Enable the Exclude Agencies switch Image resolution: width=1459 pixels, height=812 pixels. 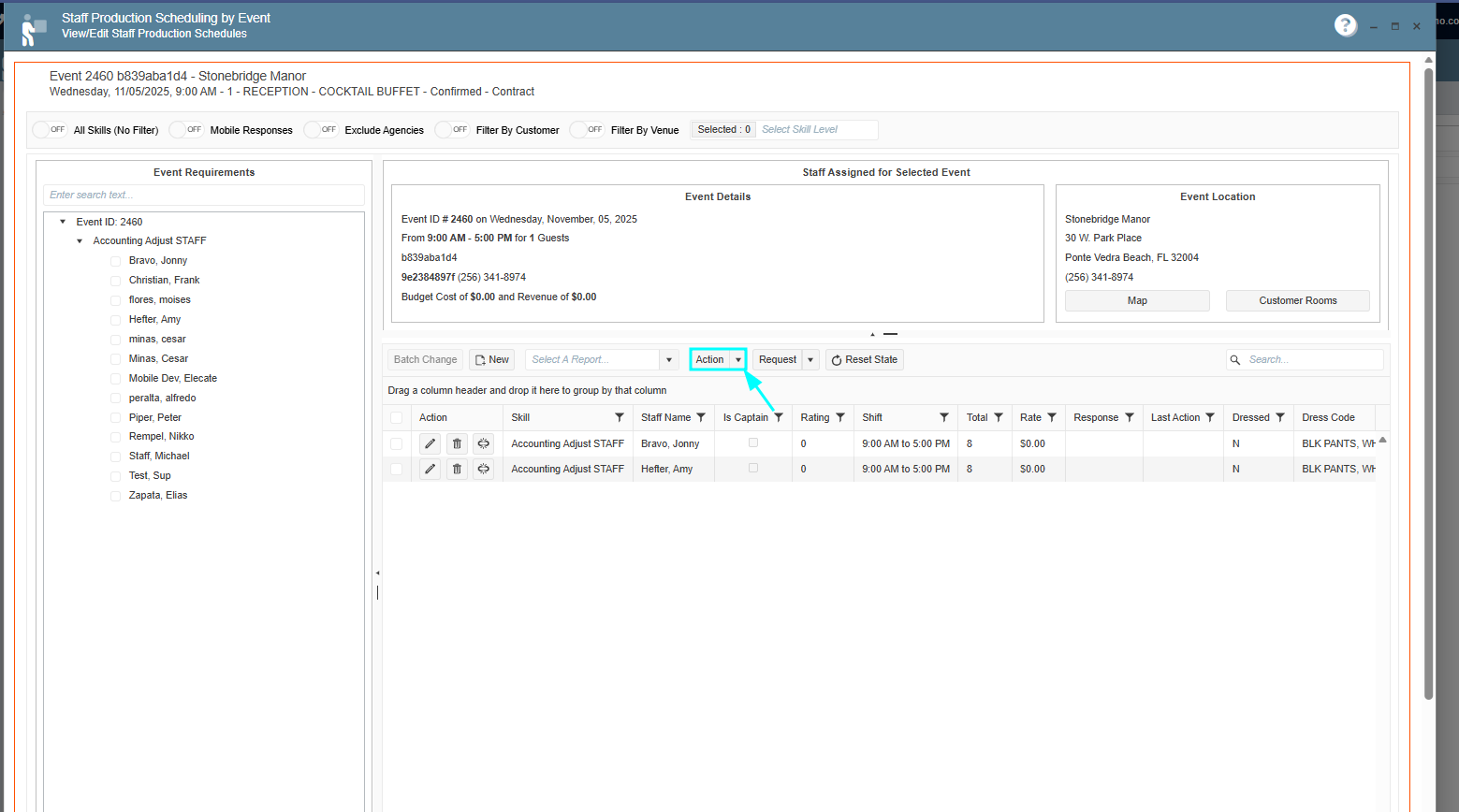[x=321, y=130]
